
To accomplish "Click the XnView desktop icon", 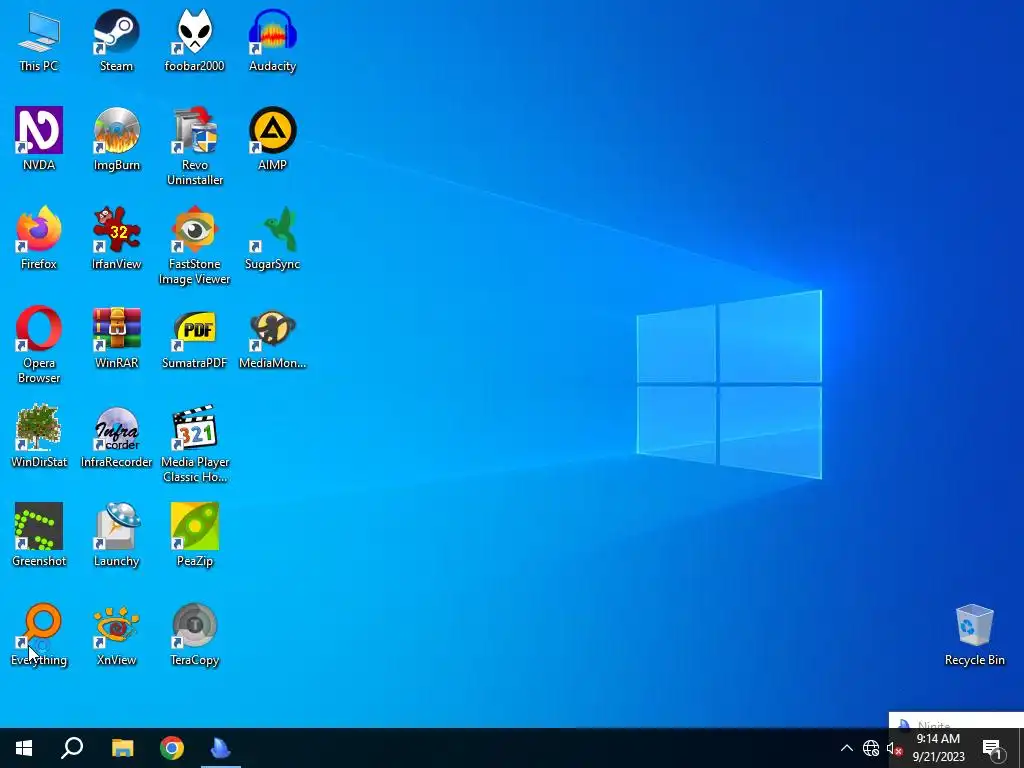I will pos(116,635).
